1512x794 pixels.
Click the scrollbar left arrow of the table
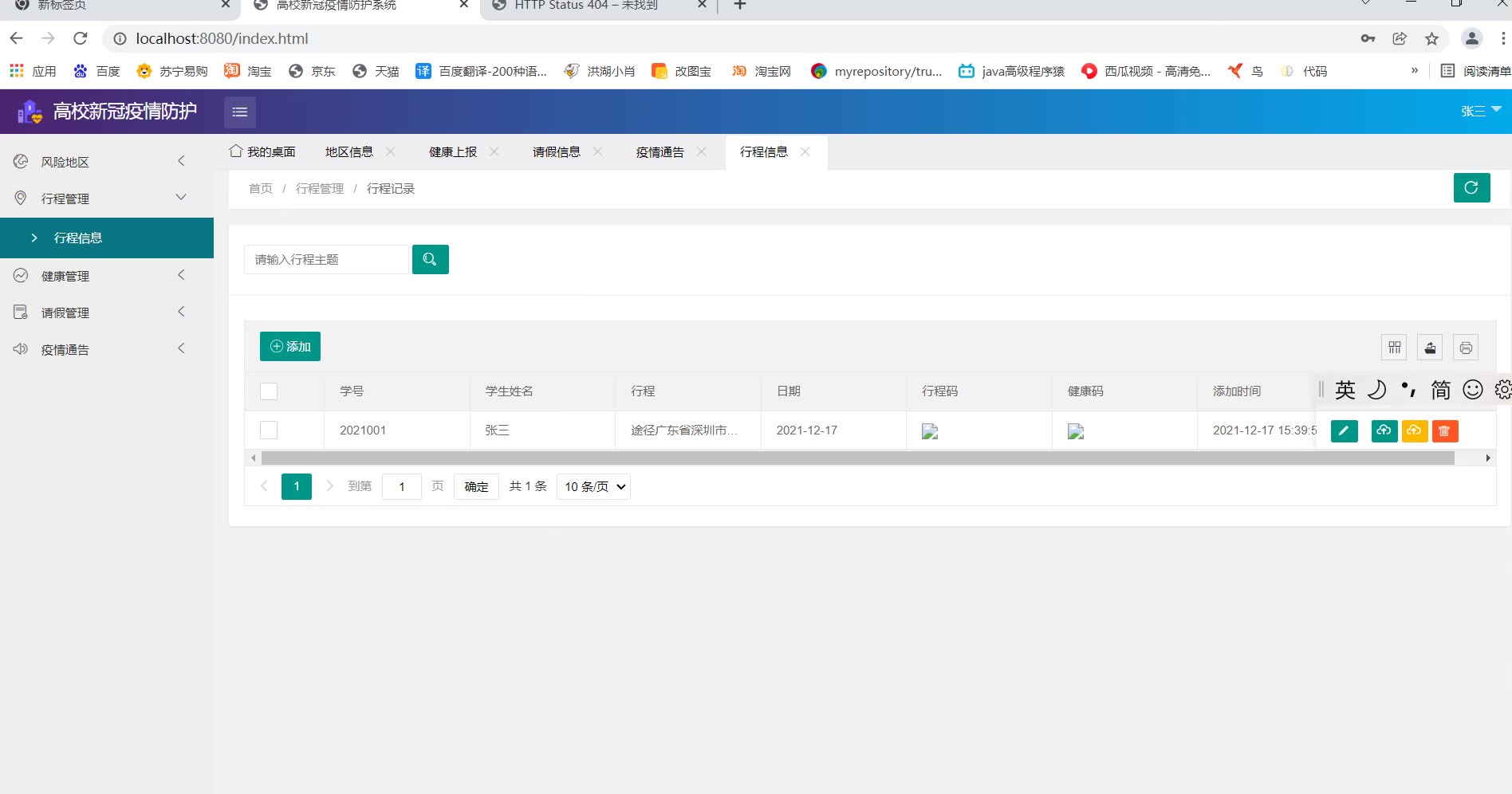tap(254, 458)
